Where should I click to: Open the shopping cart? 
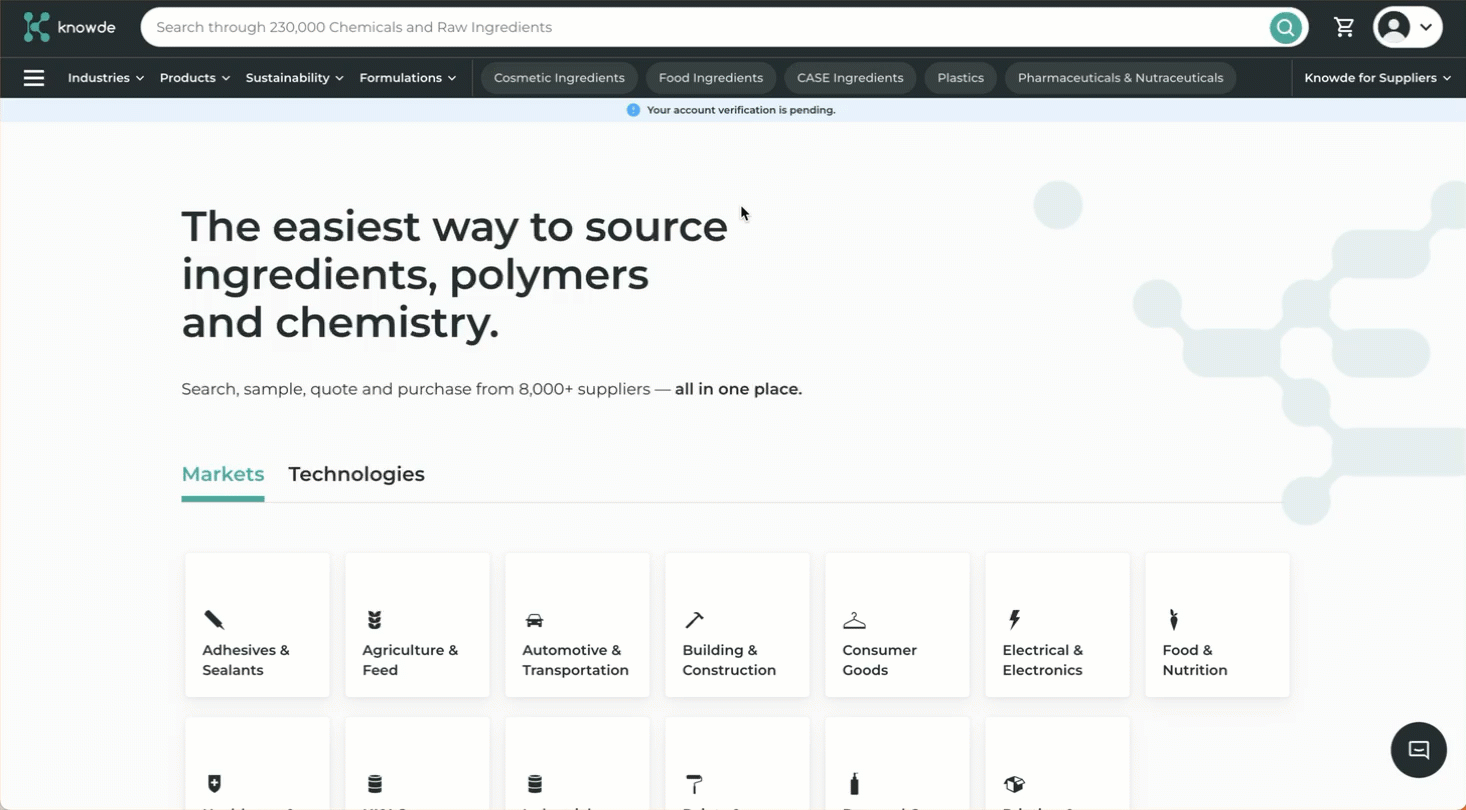pyautogui.click(x=1344, y=27)
